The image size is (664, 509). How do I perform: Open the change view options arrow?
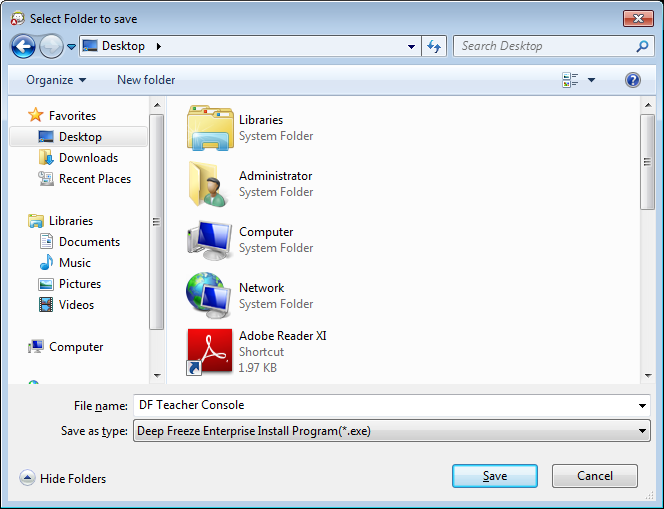[x=591, y=80]
